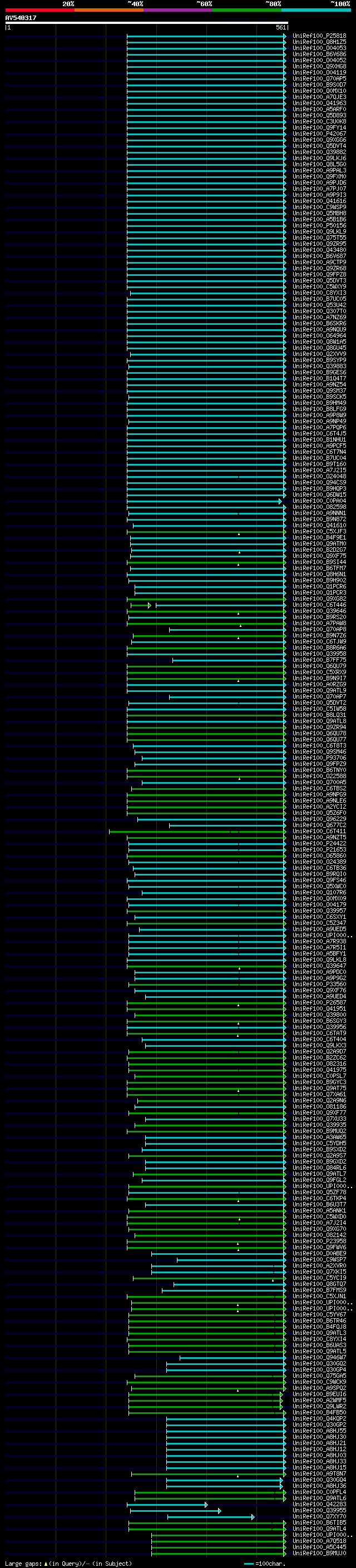Click query end position 561
The width and height of the screenshot is (356, 1568).
[280, 27]
